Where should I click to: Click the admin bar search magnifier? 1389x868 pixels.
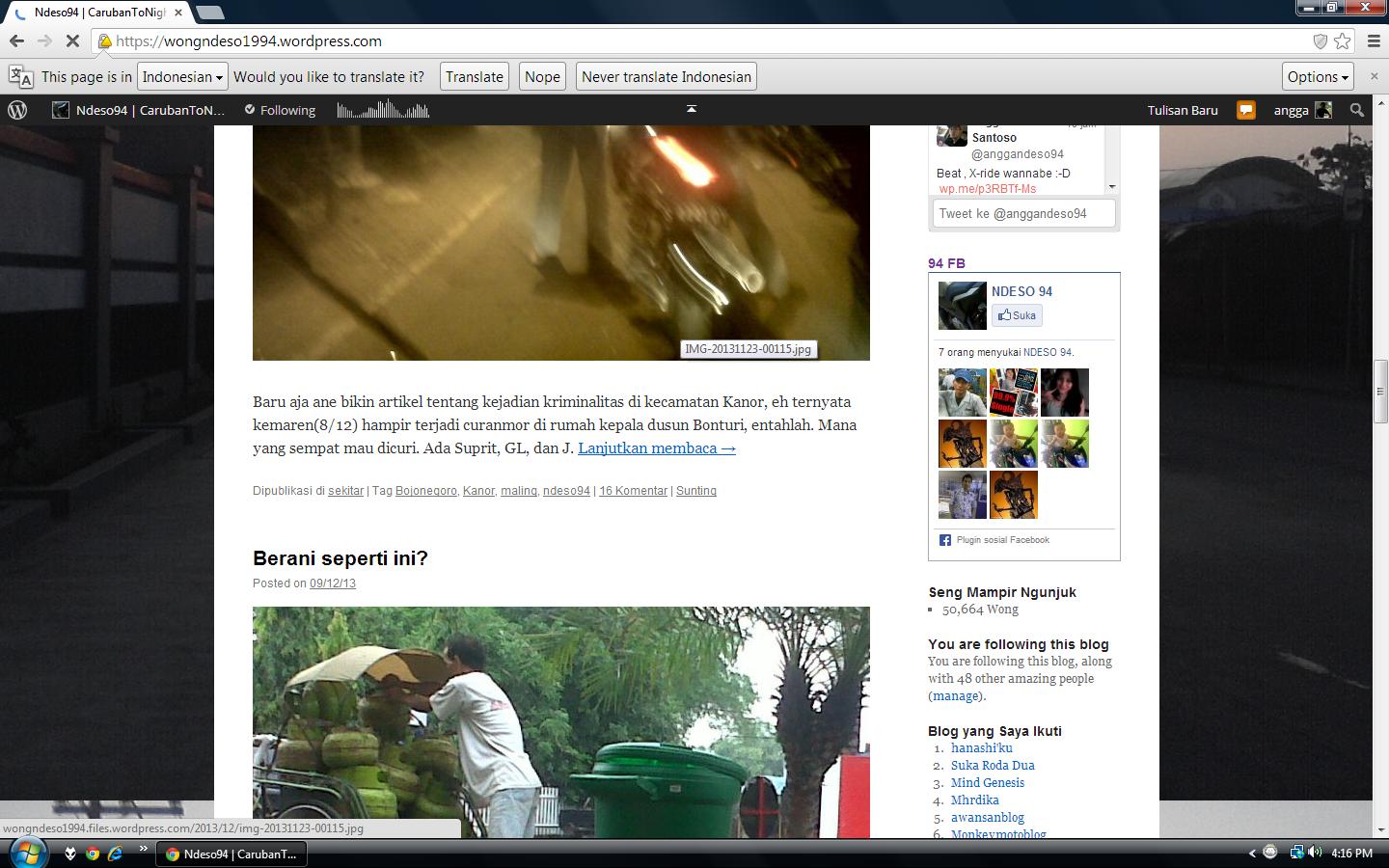[x=1356, y=110]
